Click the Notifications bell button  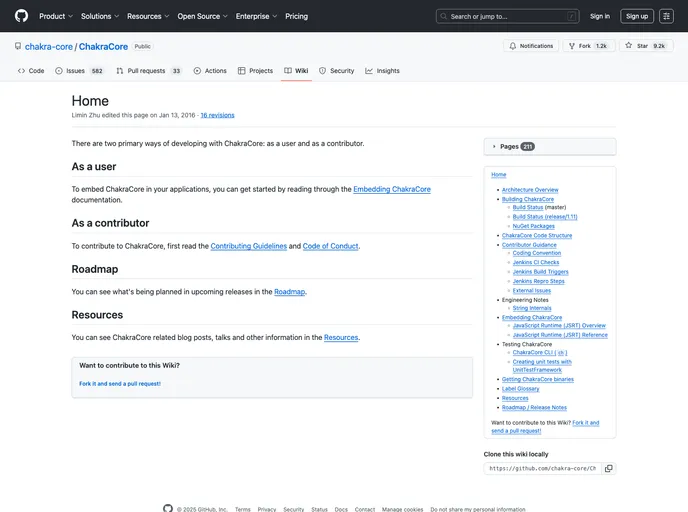coord(531,46)
